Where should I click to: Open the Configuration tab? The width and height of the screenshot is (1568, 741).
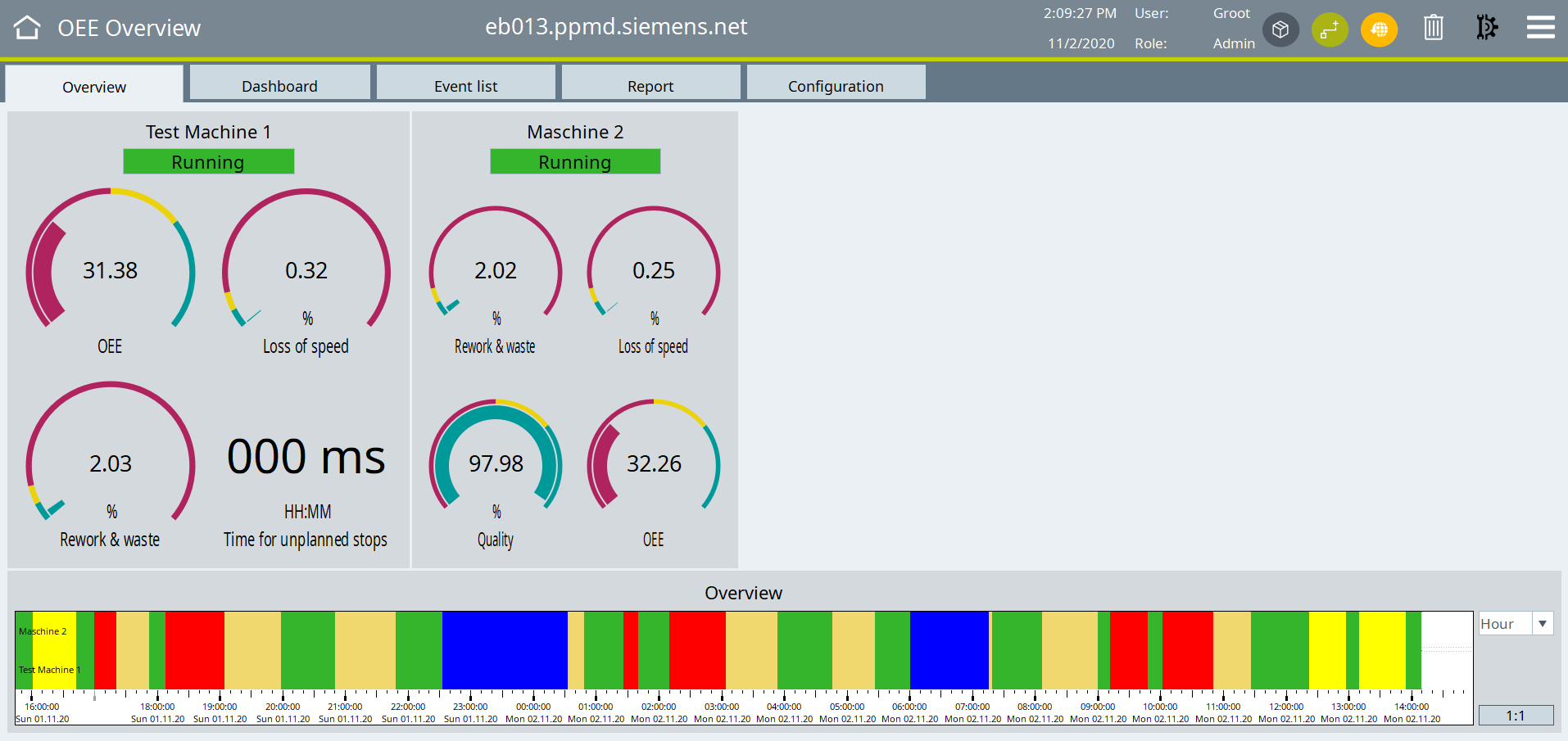click(x=836, y=86)
